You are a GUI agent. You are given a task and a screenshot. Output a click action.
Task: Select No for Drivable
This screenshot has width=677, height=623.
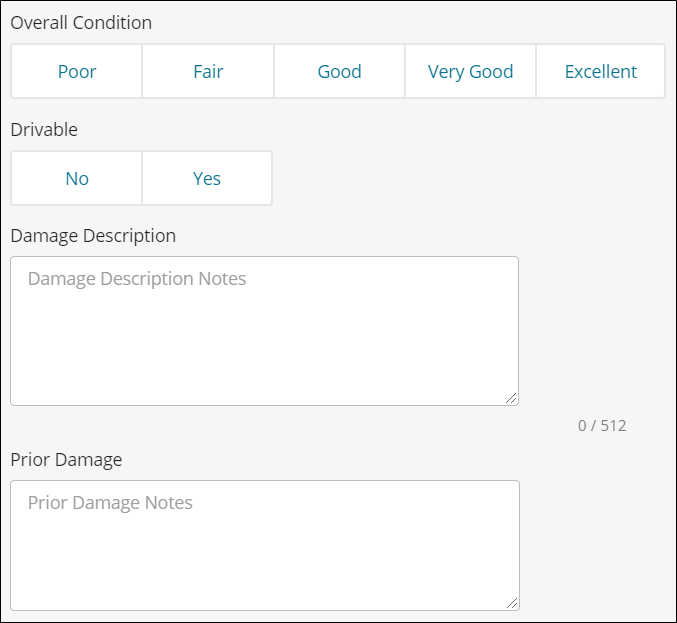click(77, 179)
